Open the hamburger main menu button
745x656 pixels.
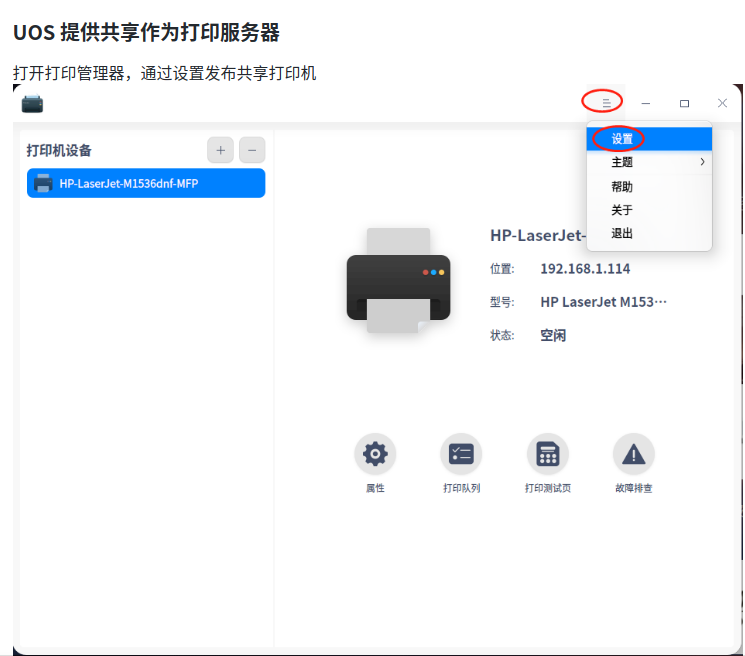pos(606,103)
